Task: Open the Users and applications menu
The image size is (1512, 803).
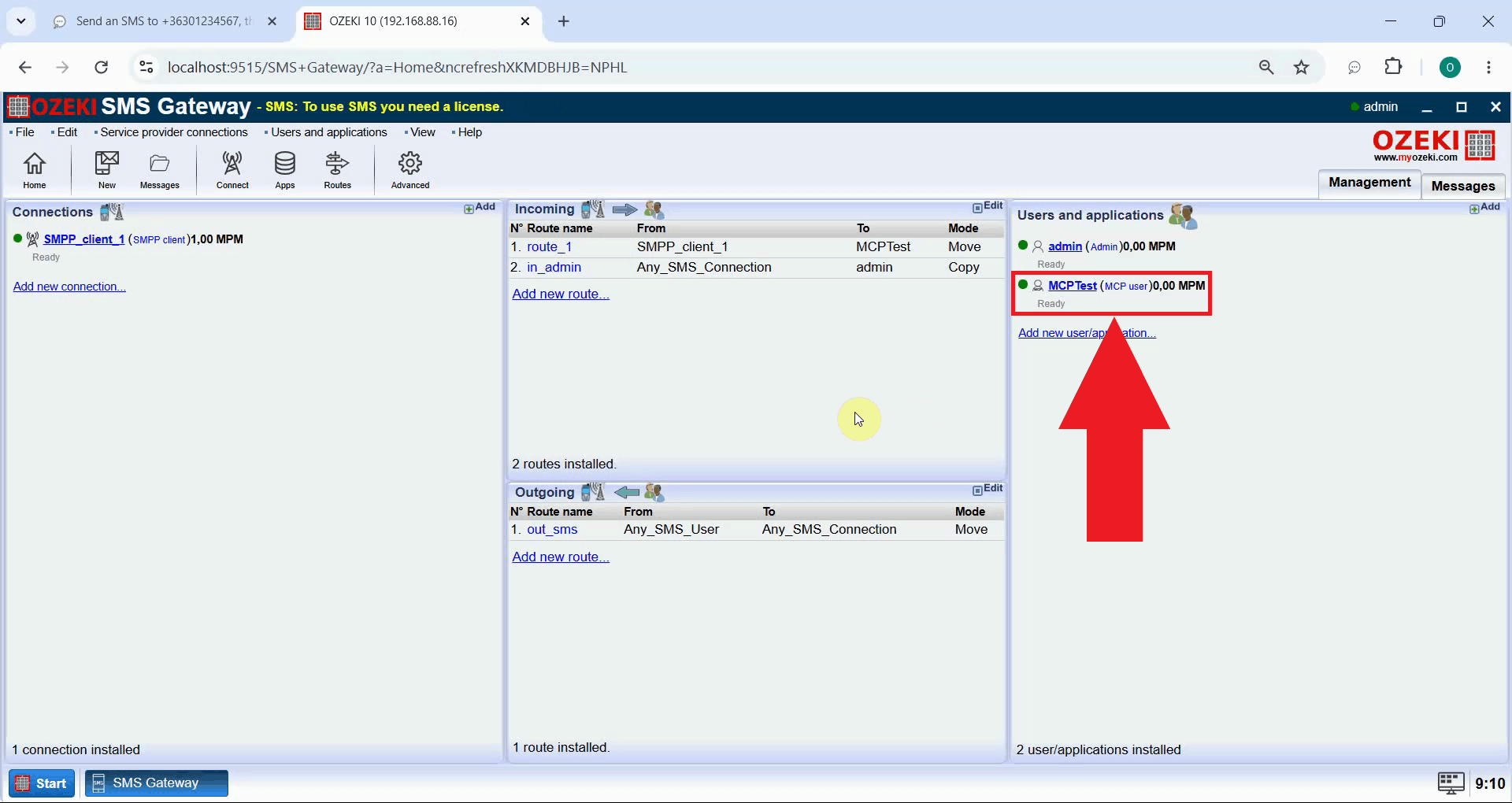Action: (328, 132)
